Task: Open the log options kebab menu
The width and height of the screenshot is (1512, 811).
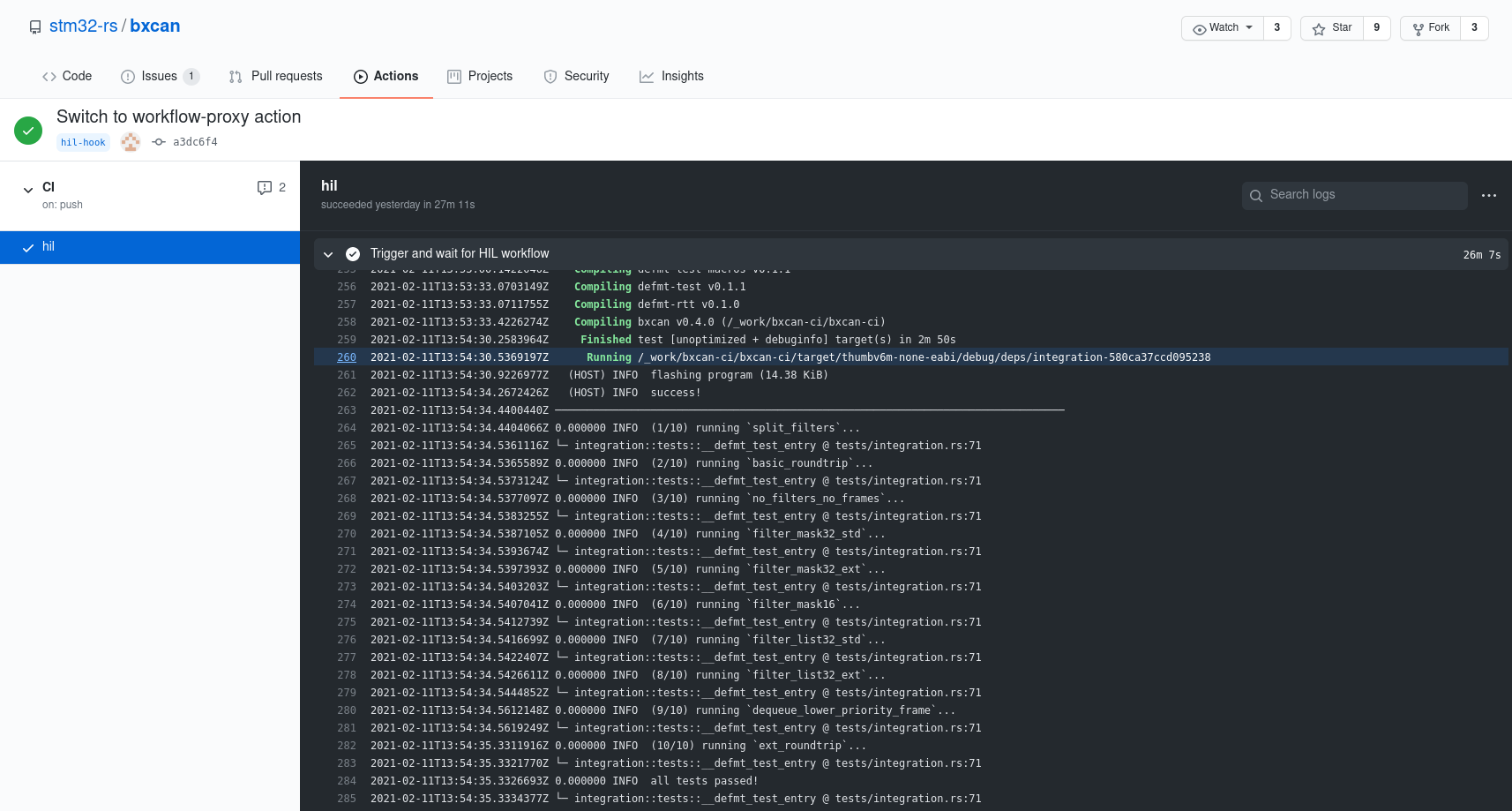Action: [x=1489, y=195]
